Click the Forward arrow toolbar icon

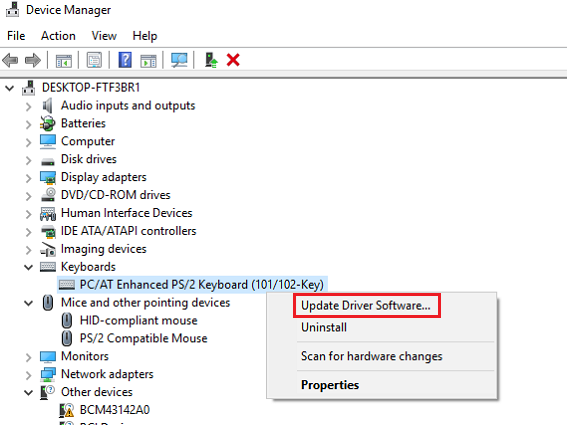[x=33, y=60]
